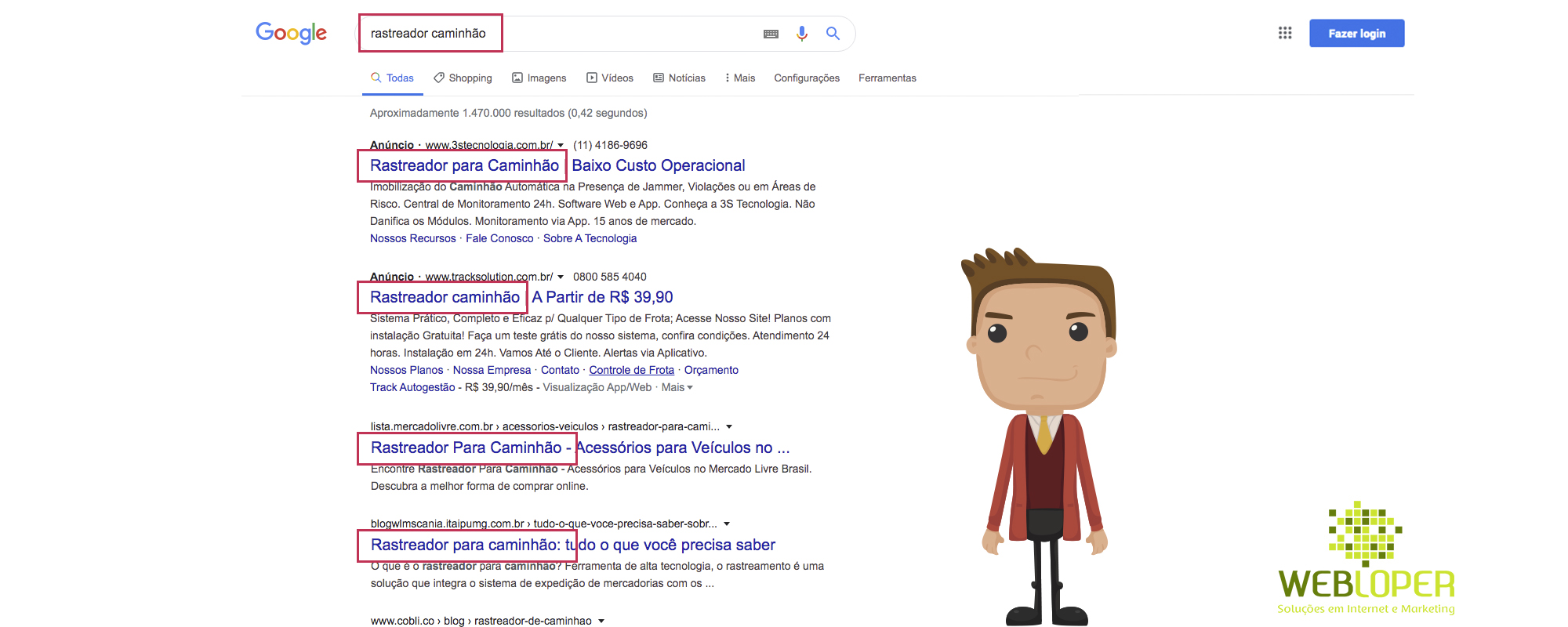Viewport: 1568px width, 627px height.
Task: Expand dropdown arrow beside cobli.co breadcrumb
Action: click(601, 622)
